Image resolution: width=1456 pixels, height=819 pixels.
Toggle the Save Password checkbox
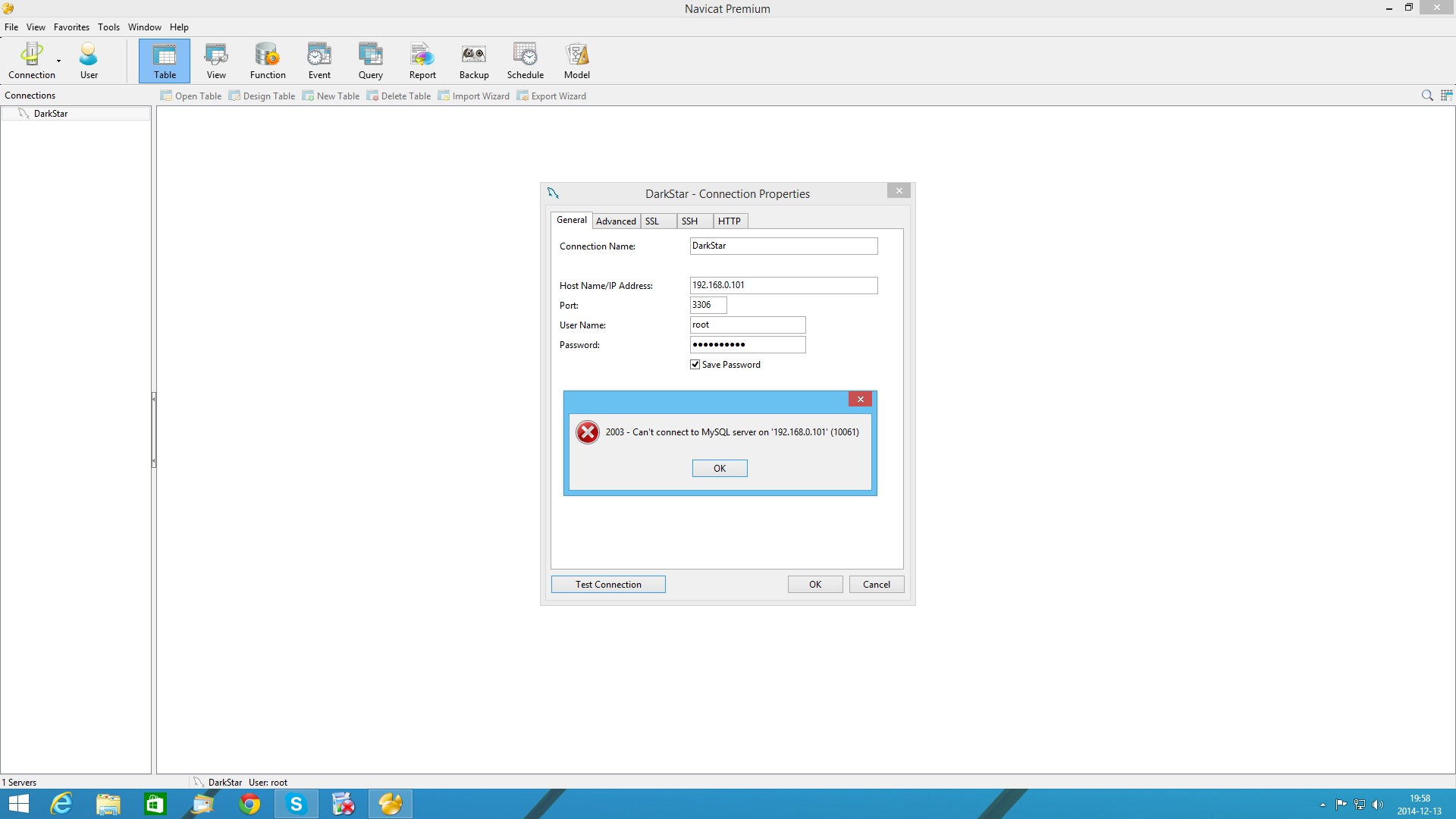coord(695,365)
